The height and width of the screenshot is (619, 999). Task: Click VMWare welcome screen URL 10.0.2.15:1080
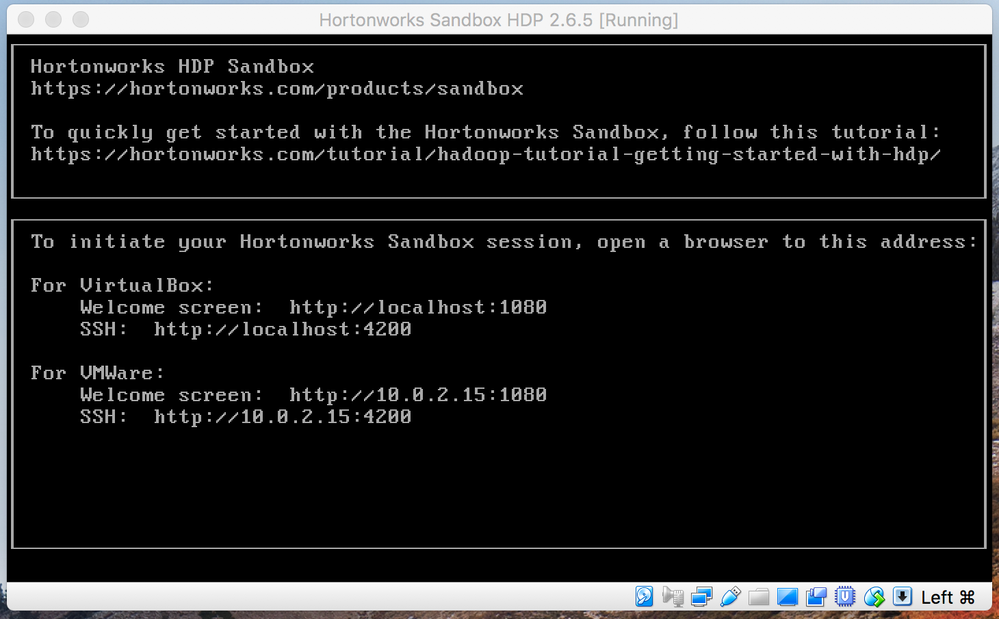[x=418, y=395]
